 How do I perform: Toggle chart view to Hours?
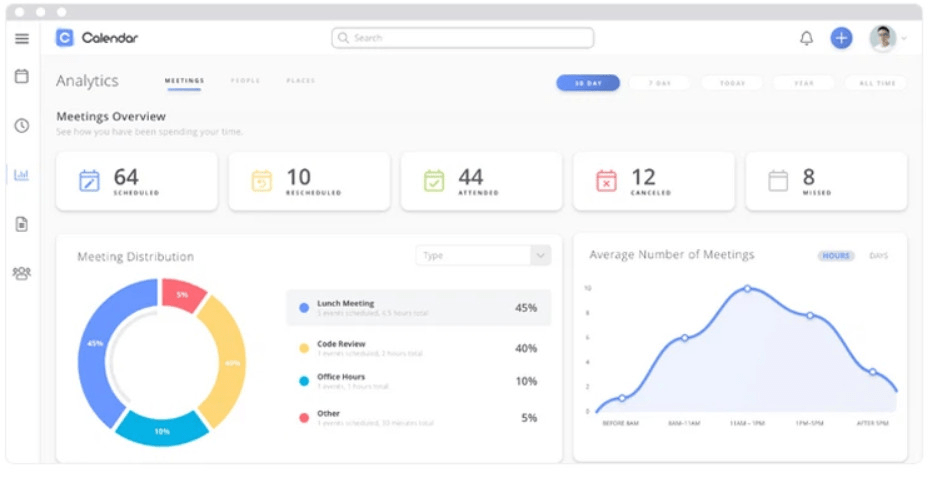(835, 256)
